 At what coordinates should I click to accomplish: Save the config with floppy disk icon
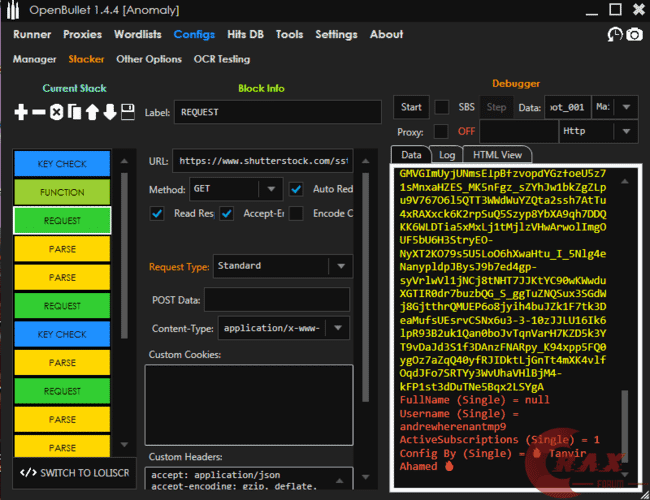[128, 113]
